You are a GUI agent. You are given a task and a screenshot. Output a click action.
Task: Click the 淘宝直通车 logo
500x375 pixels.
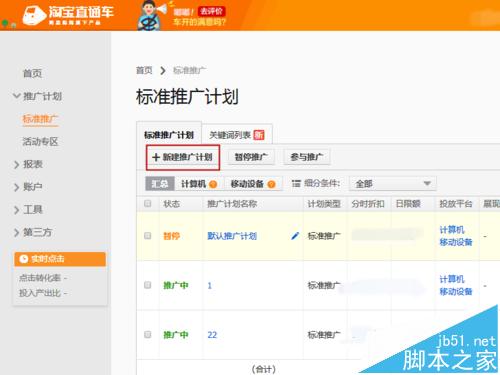68,15
